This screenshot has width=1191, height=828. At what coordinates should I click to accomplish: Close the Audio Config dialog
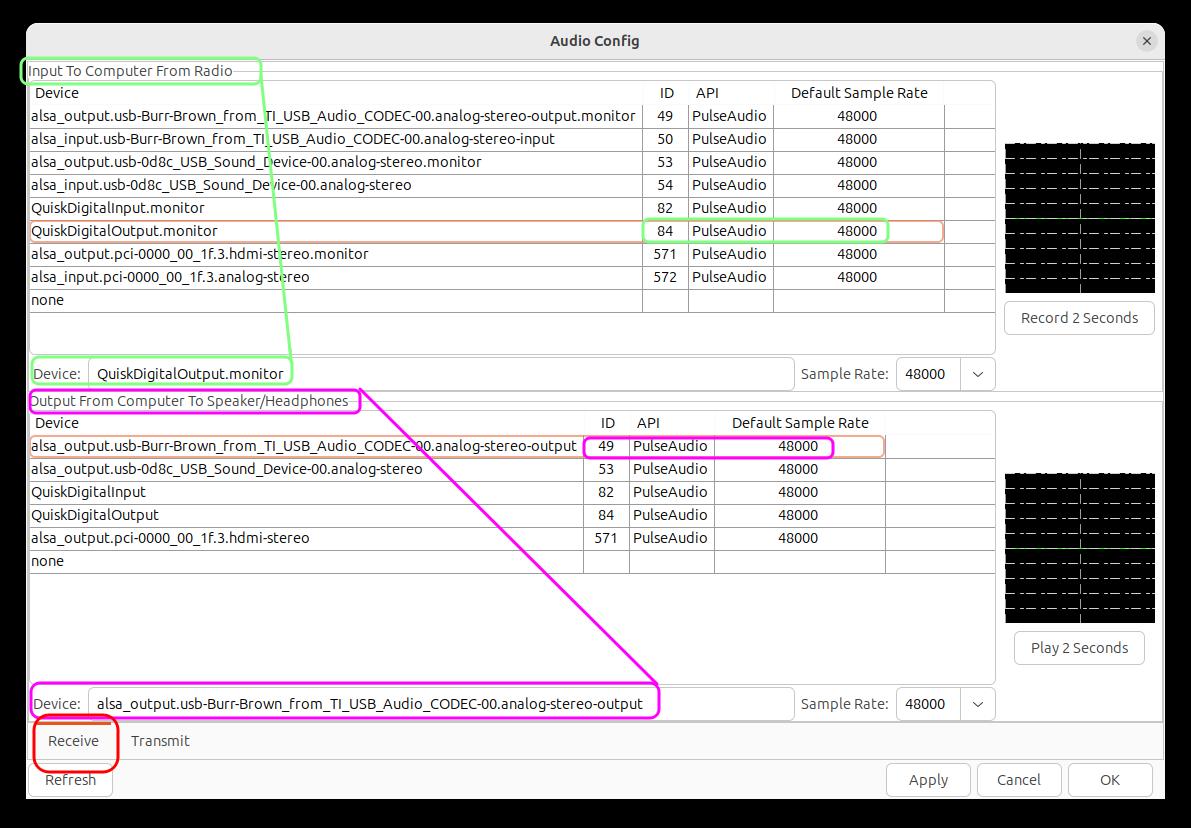[1147, 41]
